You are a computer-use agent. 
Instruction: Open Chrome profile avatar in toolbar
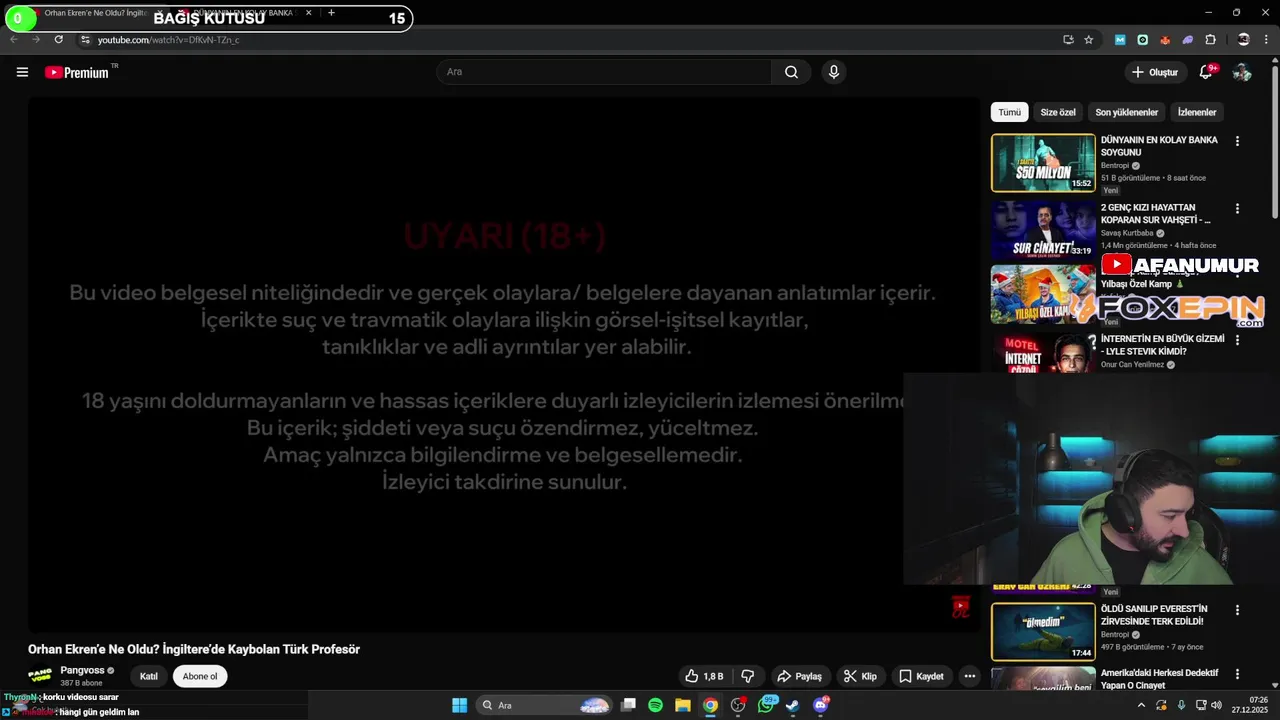pyautogui.click(x=1243, y=40)
